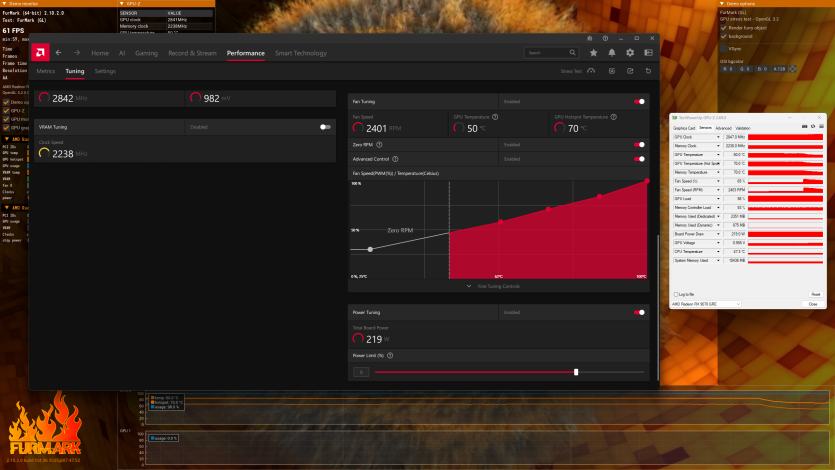
Task: Click the Close button in GPU-Z
Action: [x=813, y=304]
